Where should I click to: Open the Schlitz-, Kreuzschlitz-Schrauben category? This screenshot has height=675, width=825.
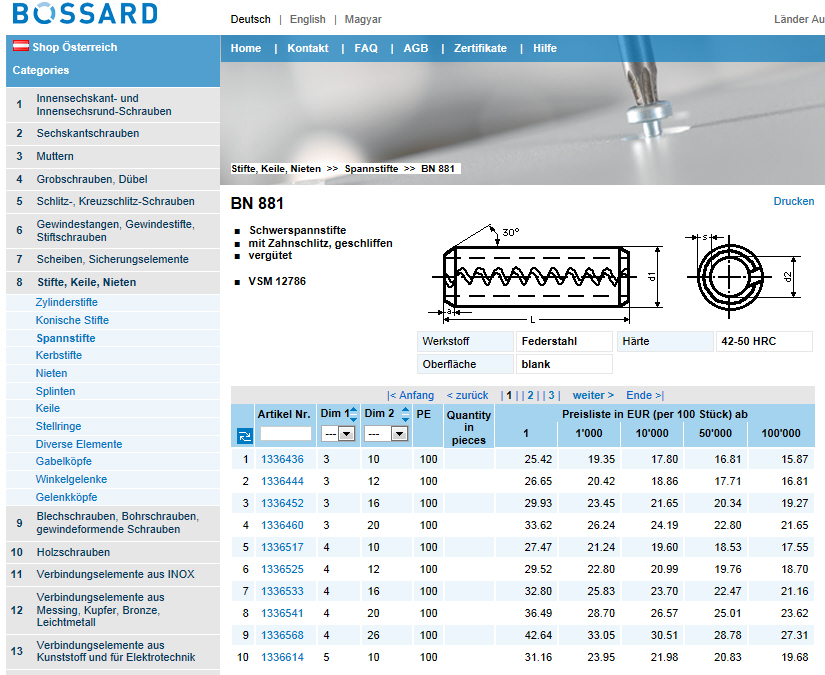click(115, 202)
